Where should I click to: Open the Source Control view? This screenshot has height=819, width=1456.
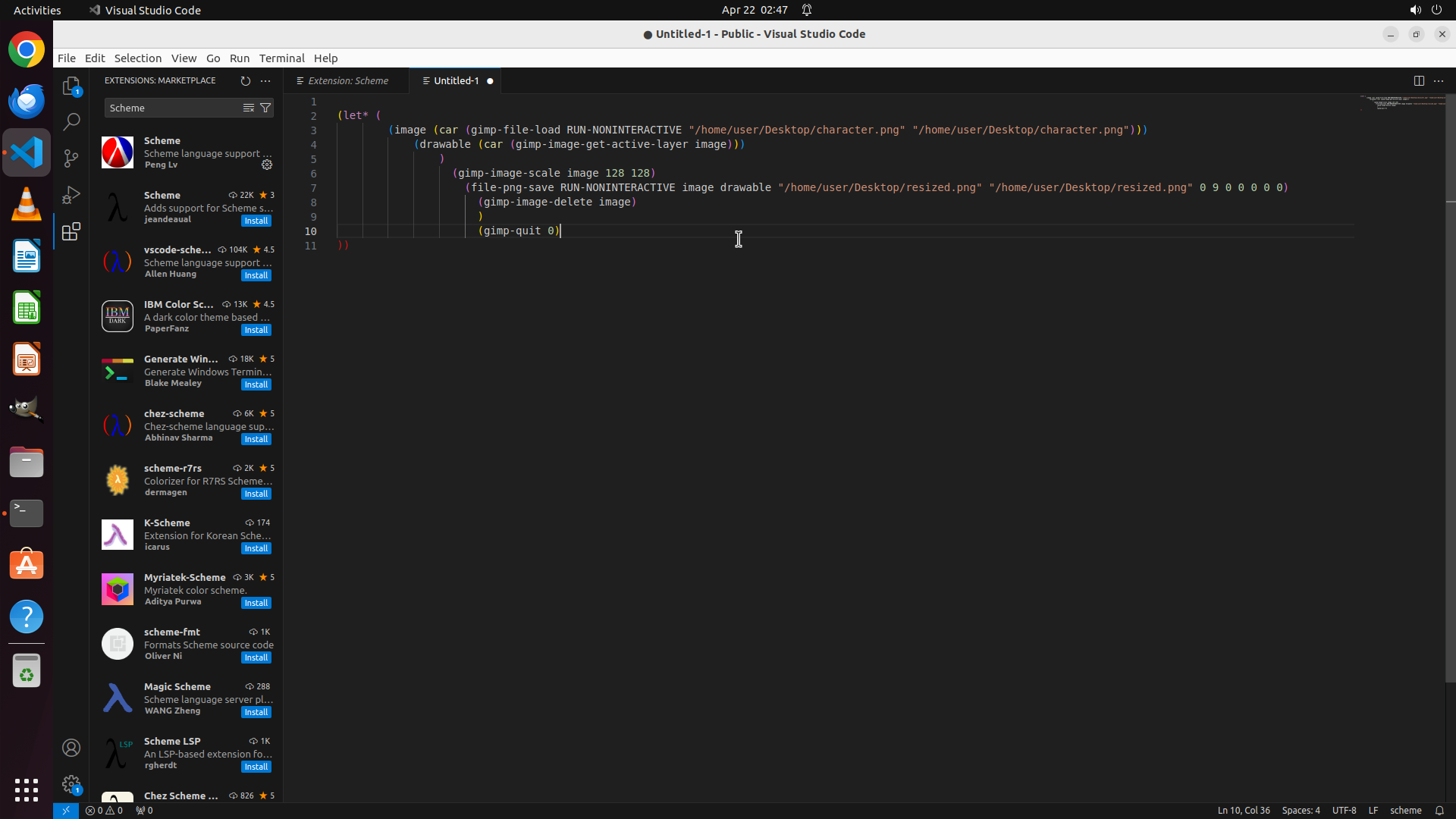(71, 158)
